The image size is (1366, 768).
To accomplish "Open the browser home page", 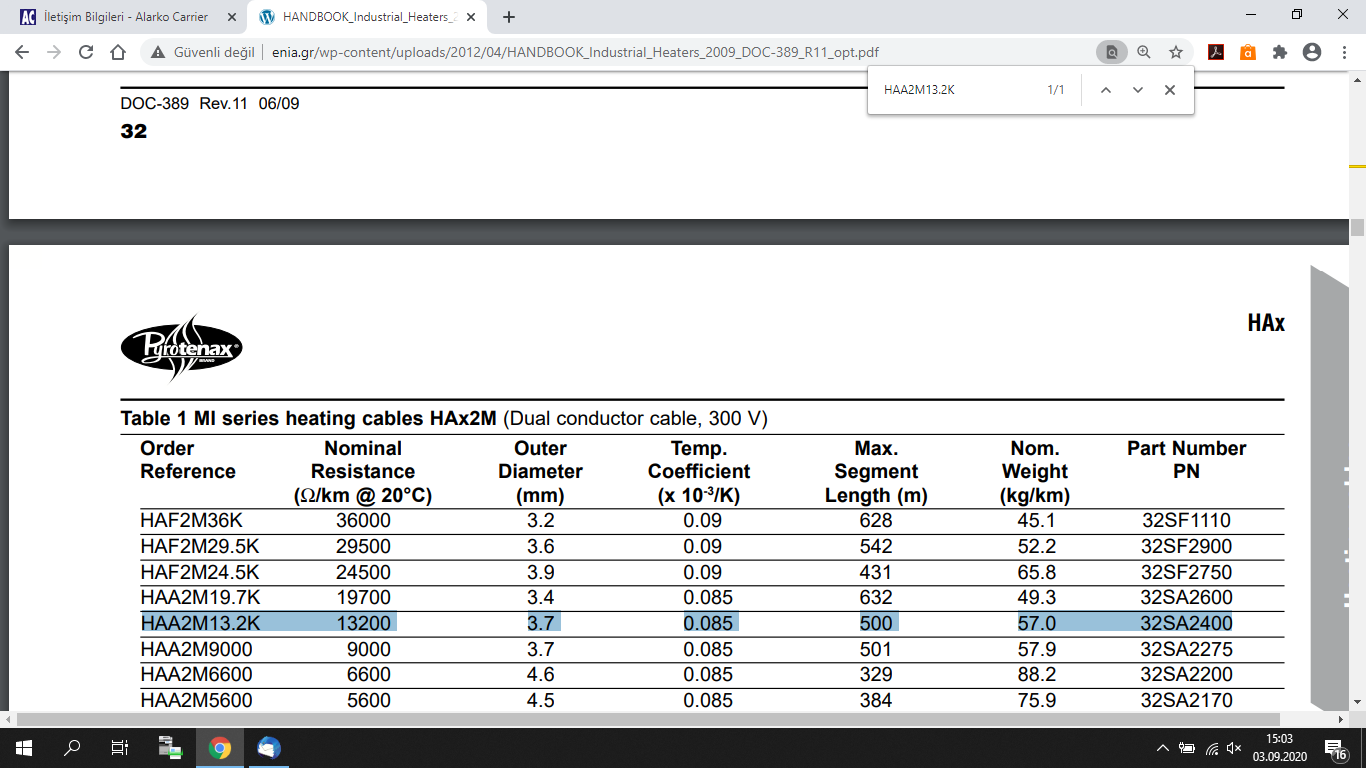I will [x=118, y=53].
